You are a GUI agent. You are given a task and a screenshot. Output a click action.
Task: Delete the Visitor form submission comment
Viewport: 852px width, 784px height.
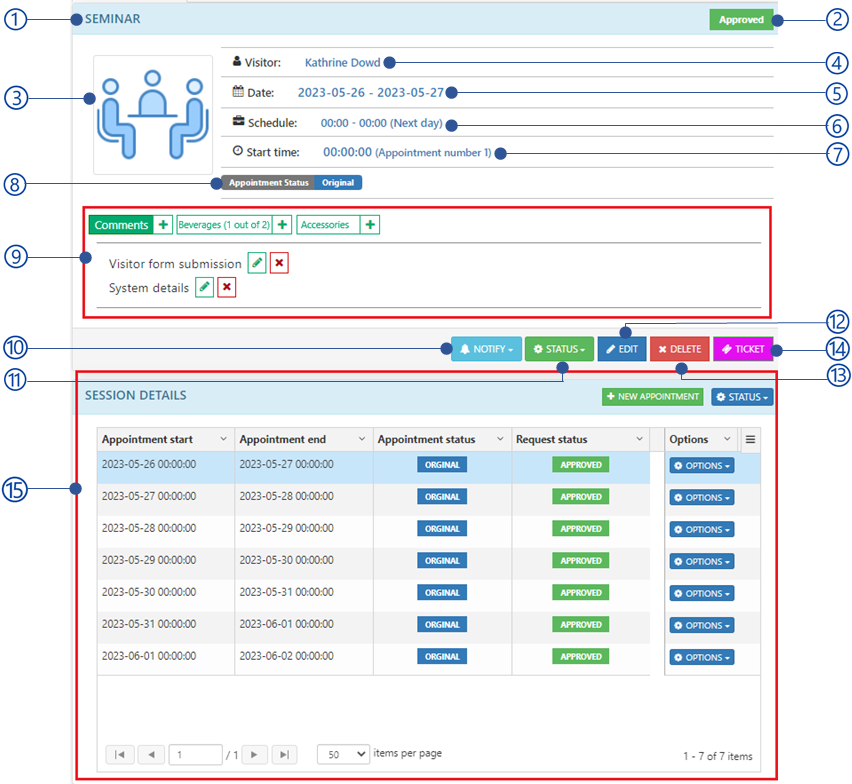[x=281, y=263]
